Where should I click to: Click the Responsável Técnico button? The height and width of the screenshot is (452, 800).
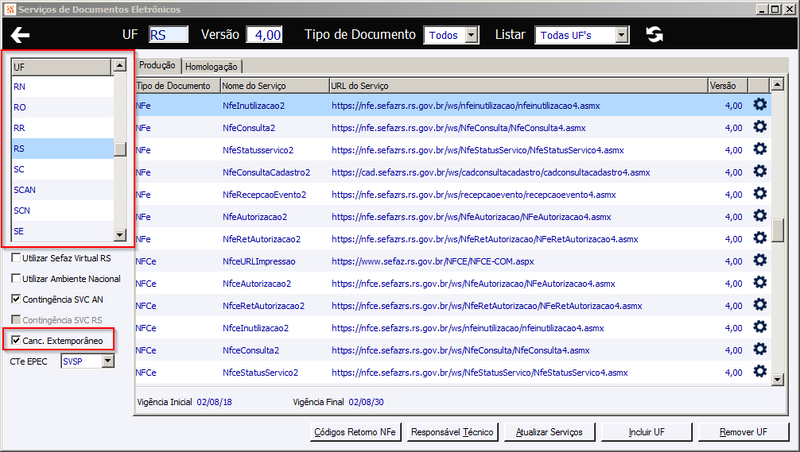tap(452, 432)
